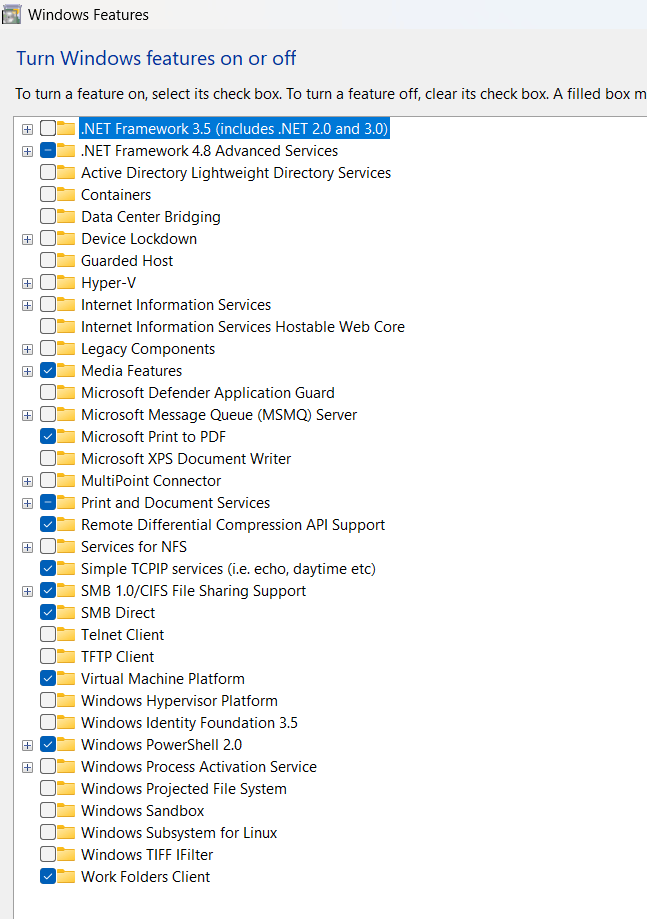Screen dimensions: 647x919
Task: Click the folder icon beside Containers
Action: [66, 195]
